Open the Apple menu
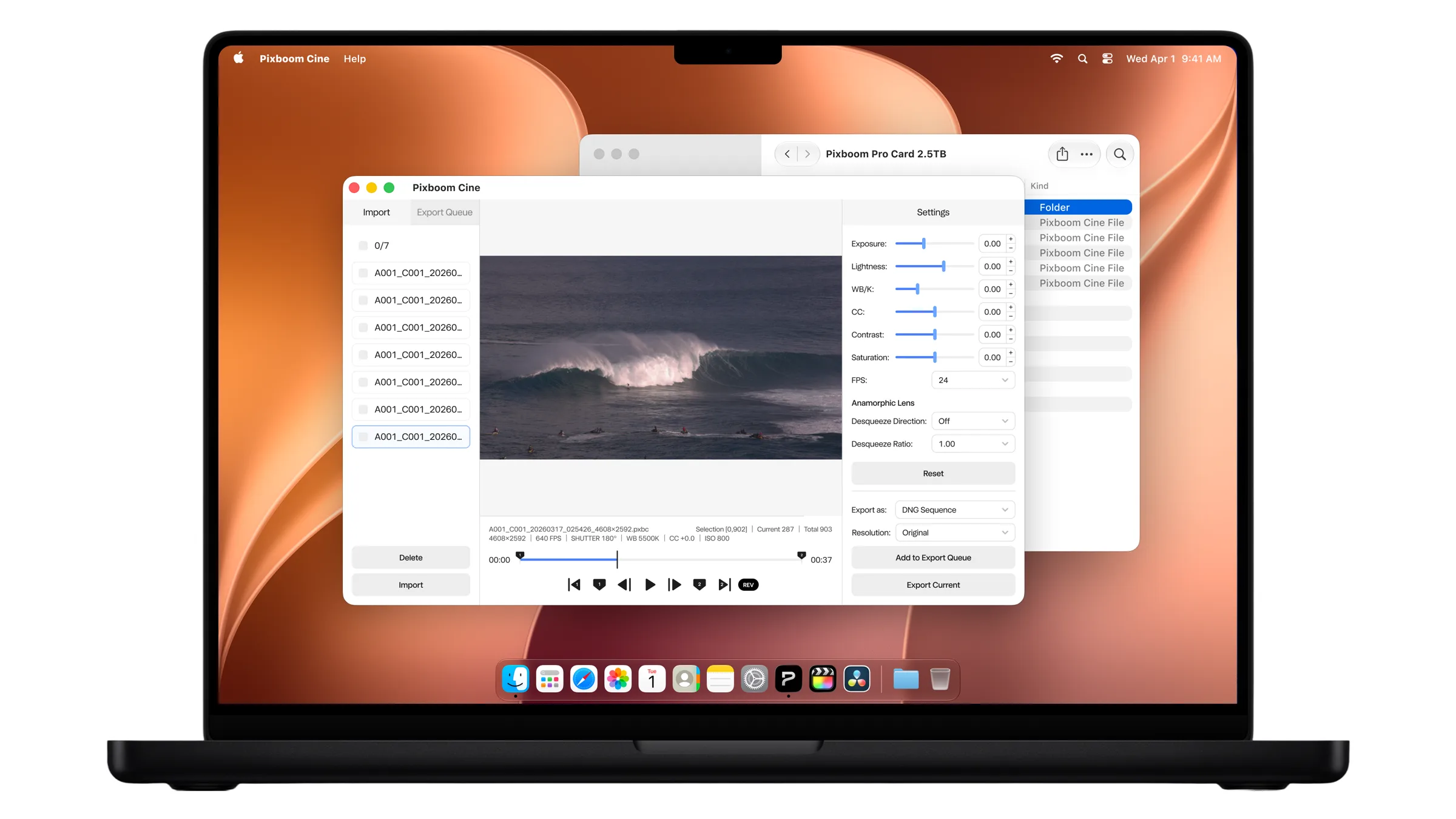The image size is (1456, 819). click(x=238, y=58)
